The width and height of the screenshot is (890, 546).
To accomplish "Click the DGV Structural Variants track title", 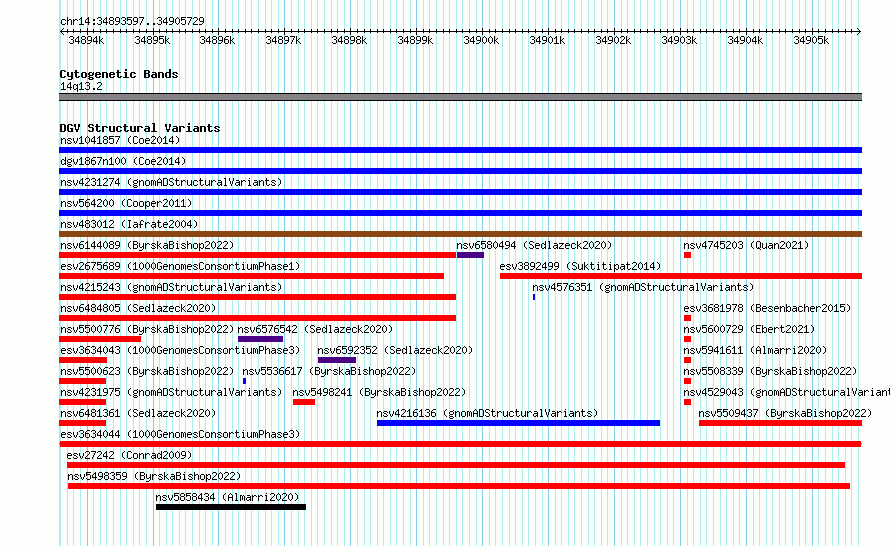I will point(140,128).
